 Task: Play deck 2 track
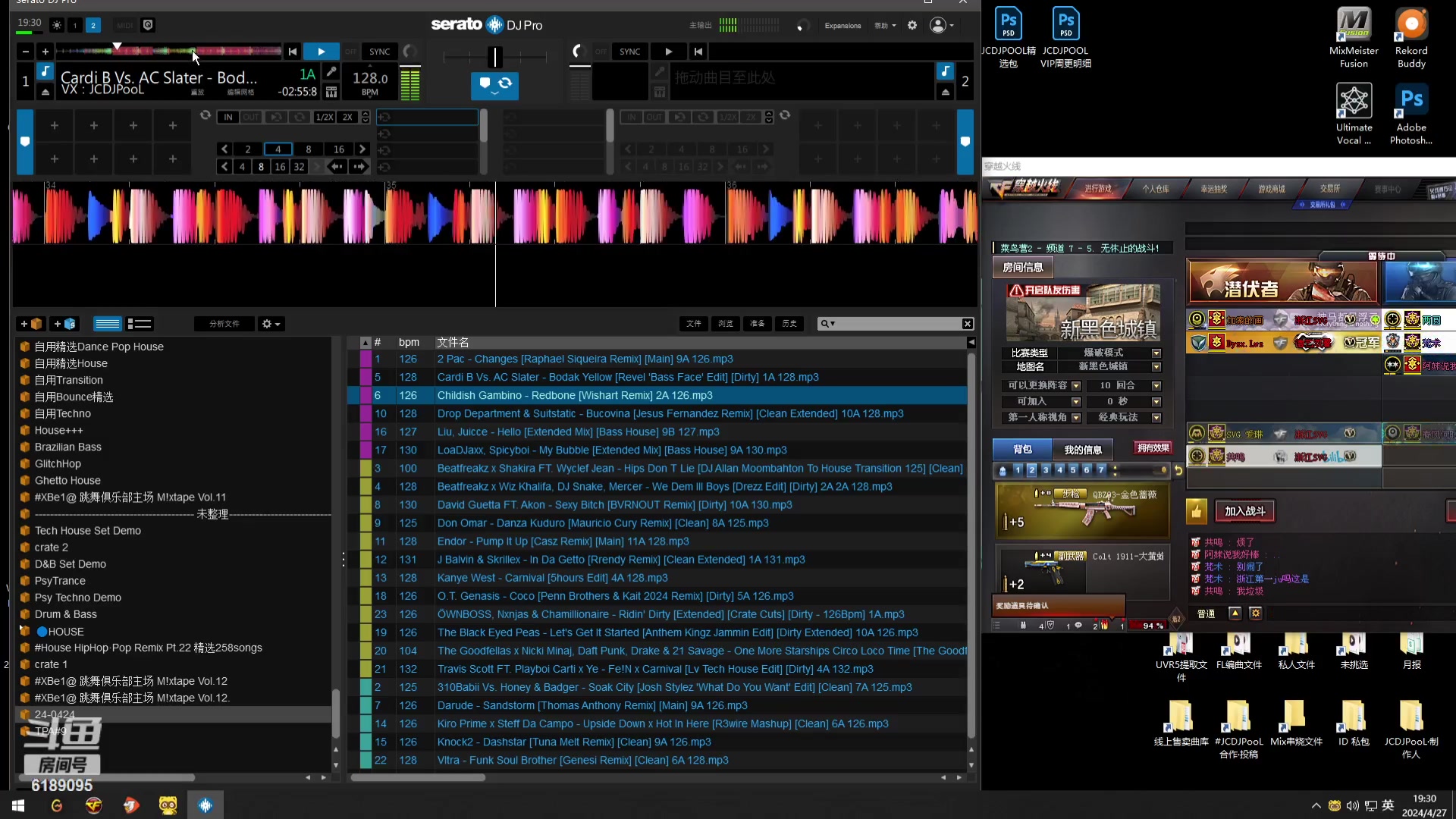point(668,52)
